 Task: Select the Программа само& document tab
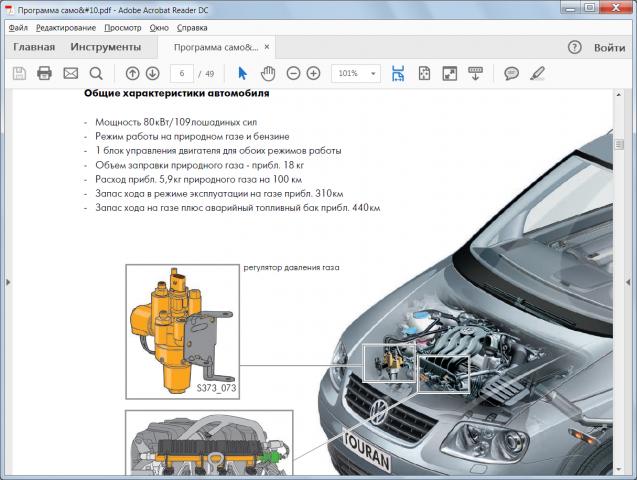point(216,47)
